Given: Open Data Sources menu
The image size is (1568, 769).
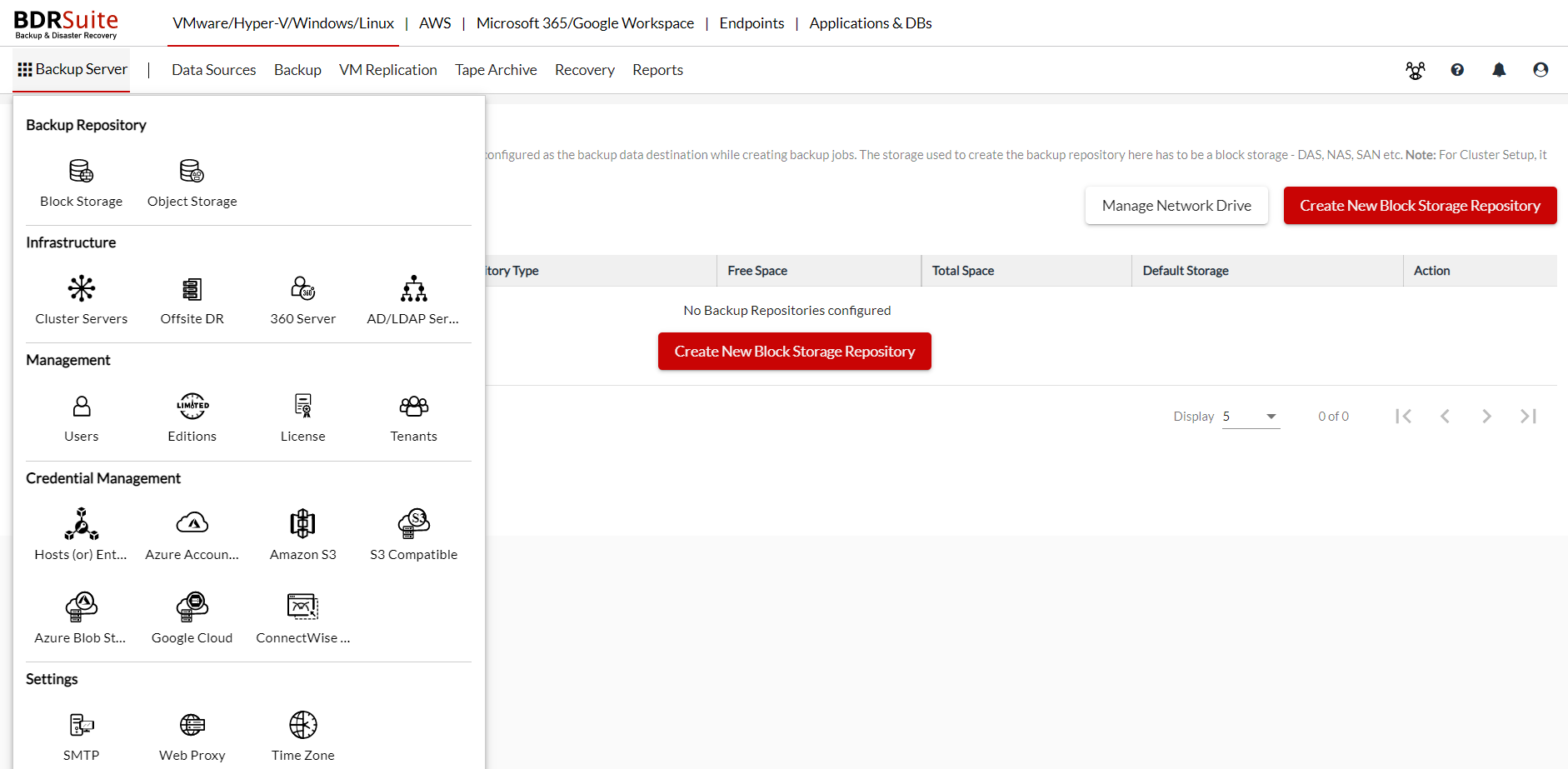Looking at the screenshot, I should coord(214,70).
